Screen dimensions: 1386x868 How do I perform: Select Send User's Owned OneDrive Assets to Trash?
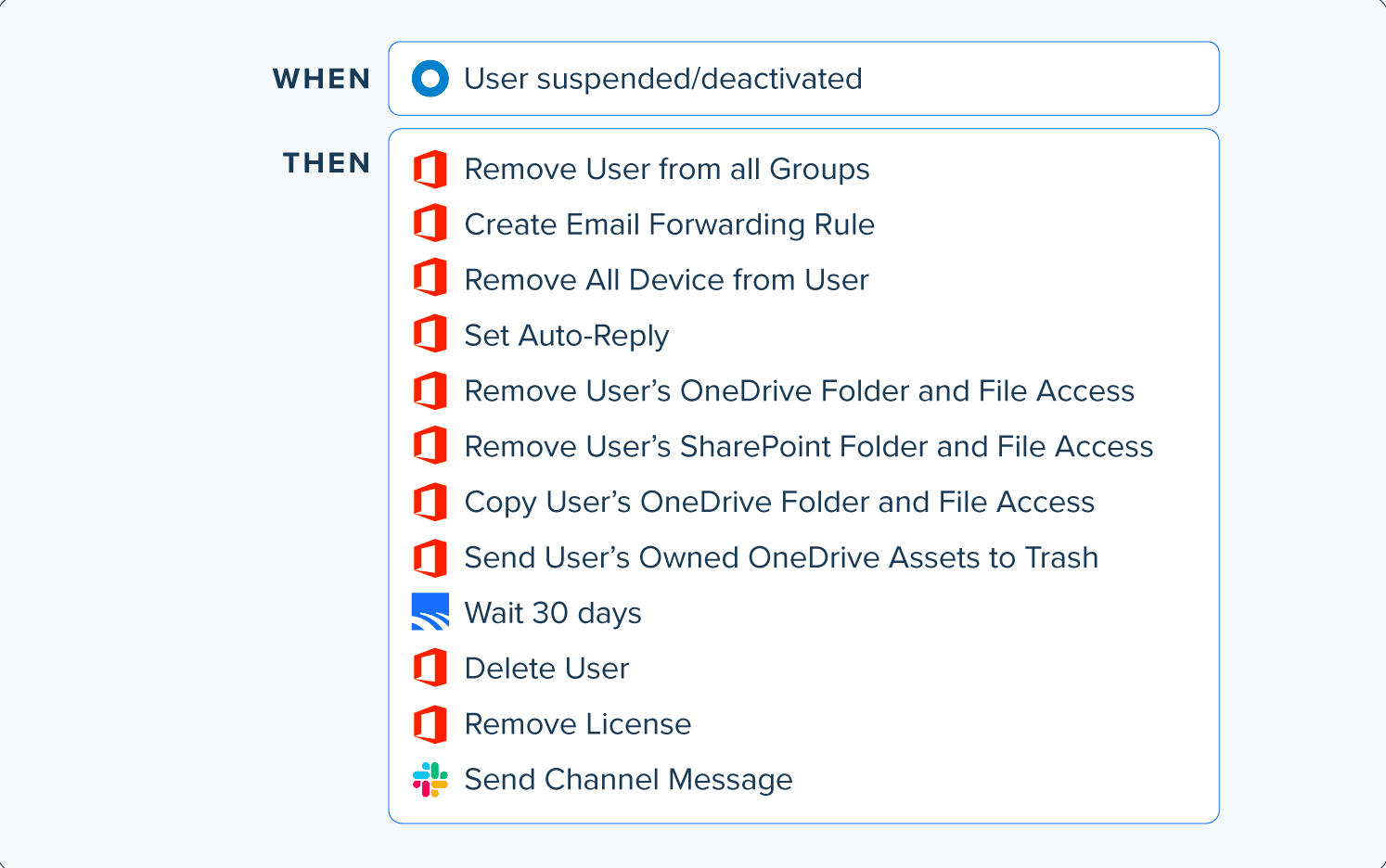point(782,557)
